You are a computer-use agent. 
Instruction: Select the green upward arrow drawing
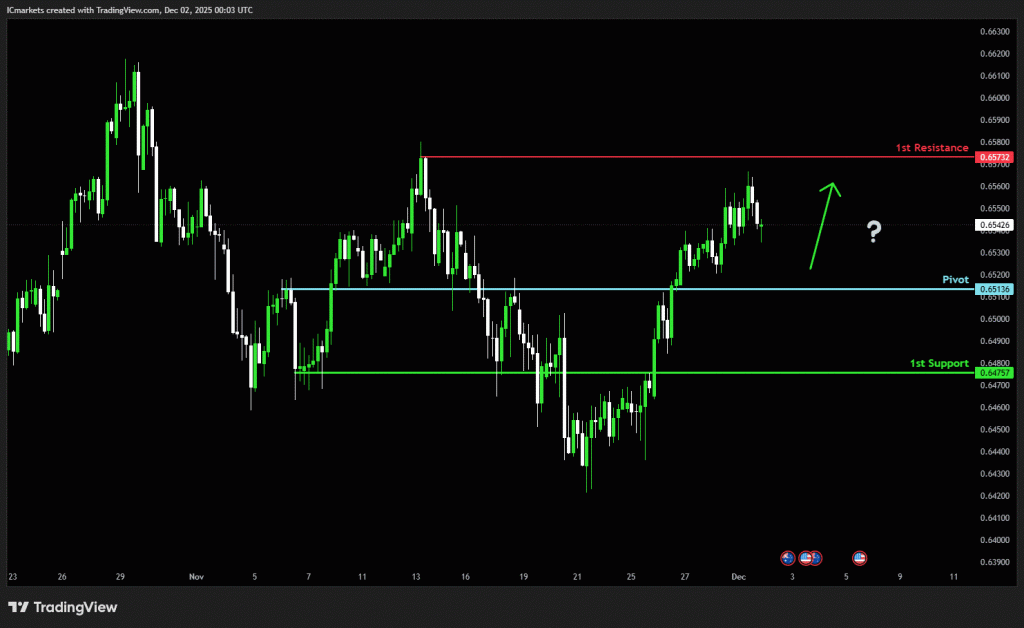pos(824,225)
